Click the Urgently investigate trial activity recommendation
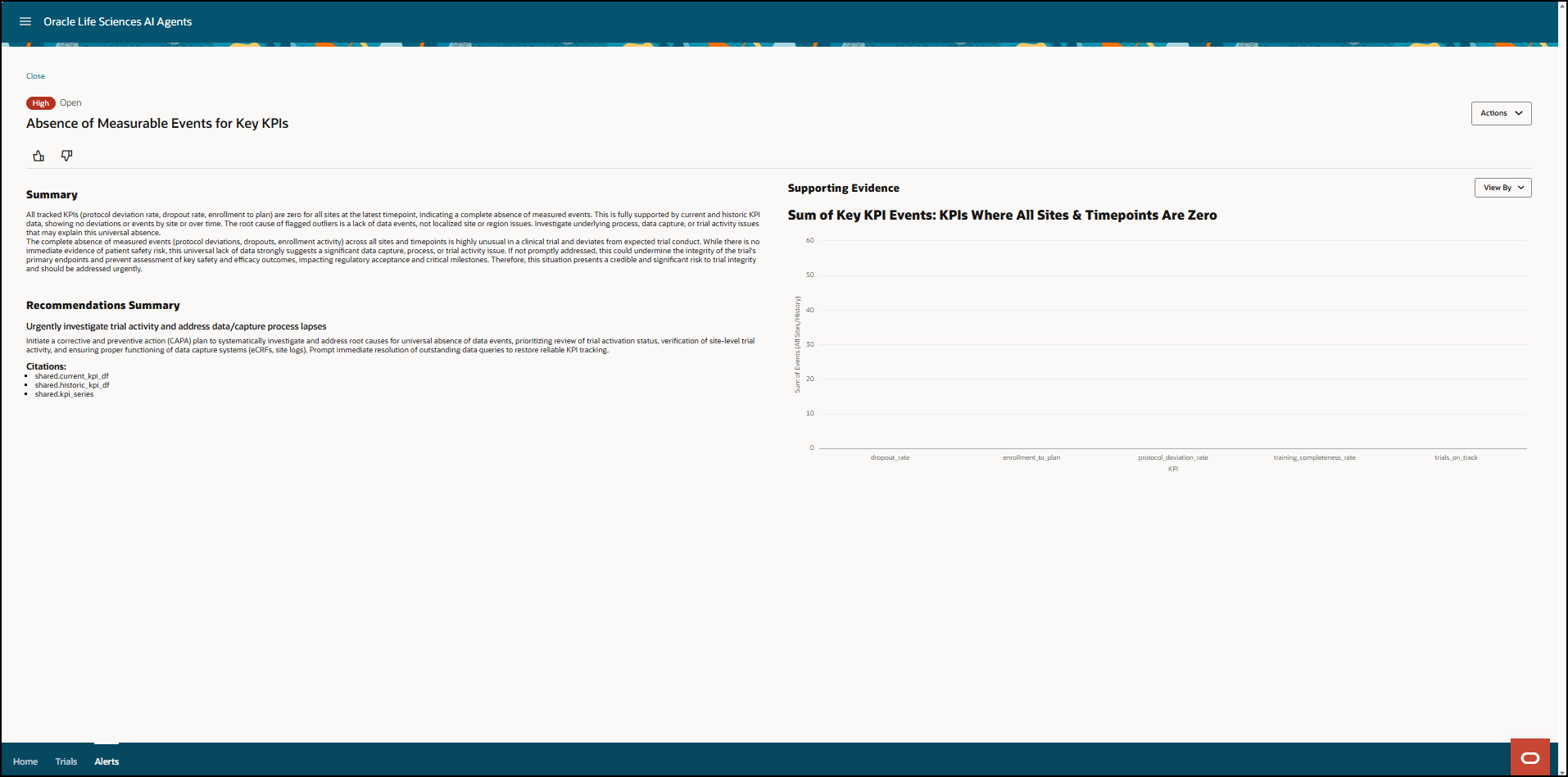 coord(176,326)
